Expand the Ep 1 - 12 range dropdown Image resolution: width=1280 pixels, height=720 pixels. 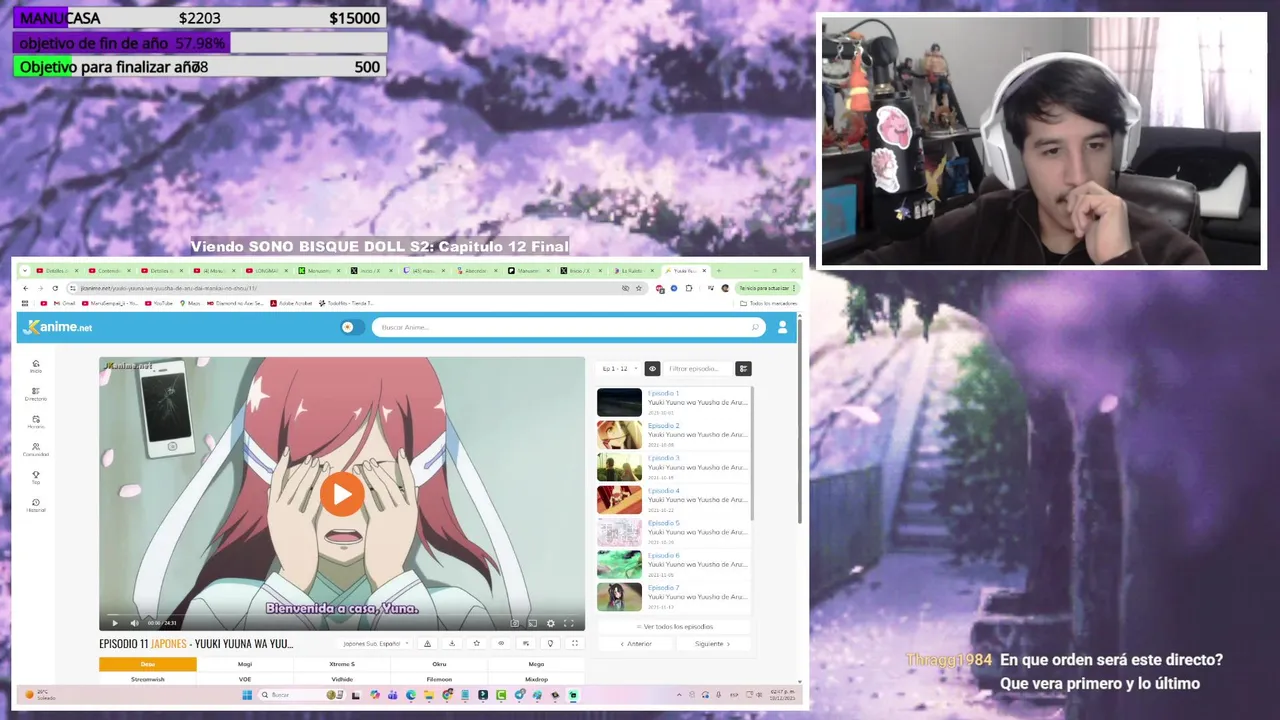(x=619, y=369)
